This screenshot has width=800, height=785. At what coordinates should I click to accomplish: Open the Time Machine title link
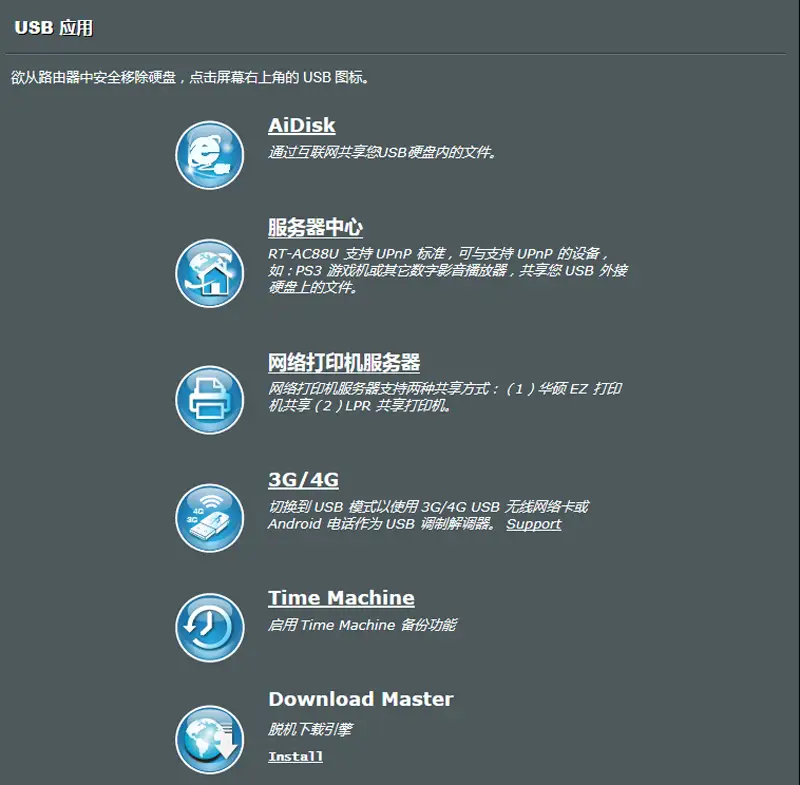click(x=341, y=598)
